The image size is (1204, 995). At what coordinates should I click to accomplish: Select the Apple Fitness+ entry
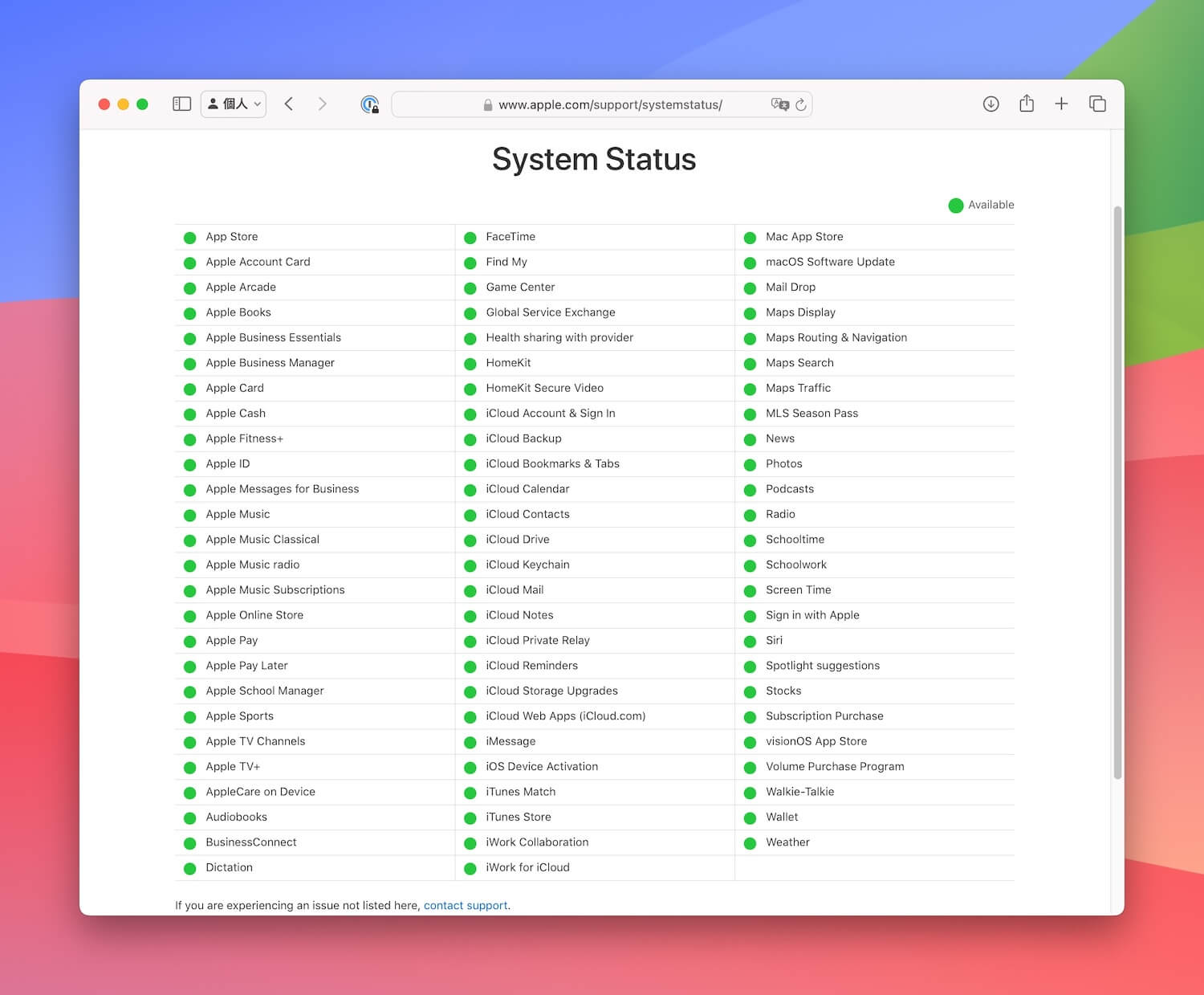244,438
